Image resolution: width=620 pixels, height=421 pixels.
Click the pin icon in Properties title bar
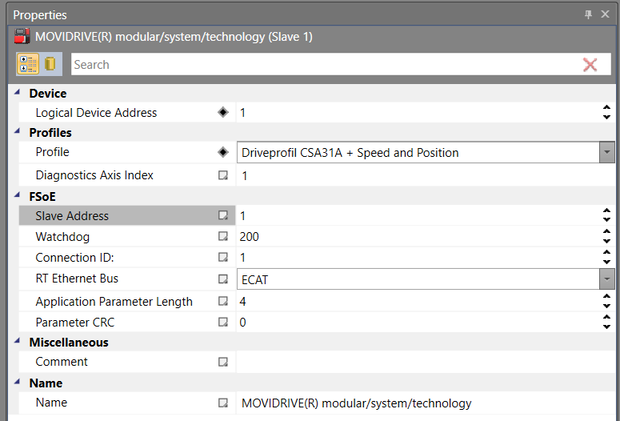588,15
